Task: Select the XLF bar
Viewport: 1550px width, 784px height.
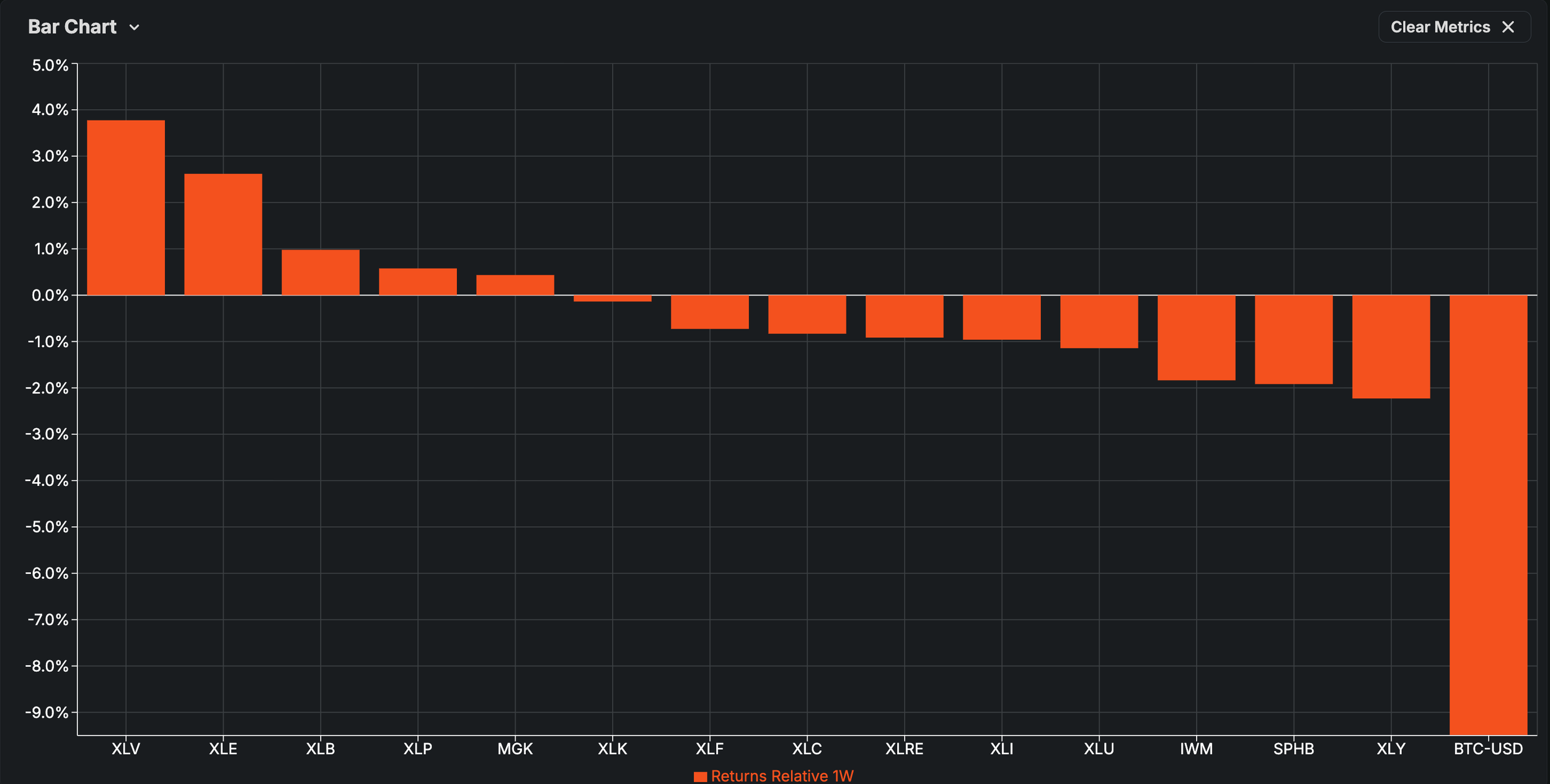Action: [710, 312]
